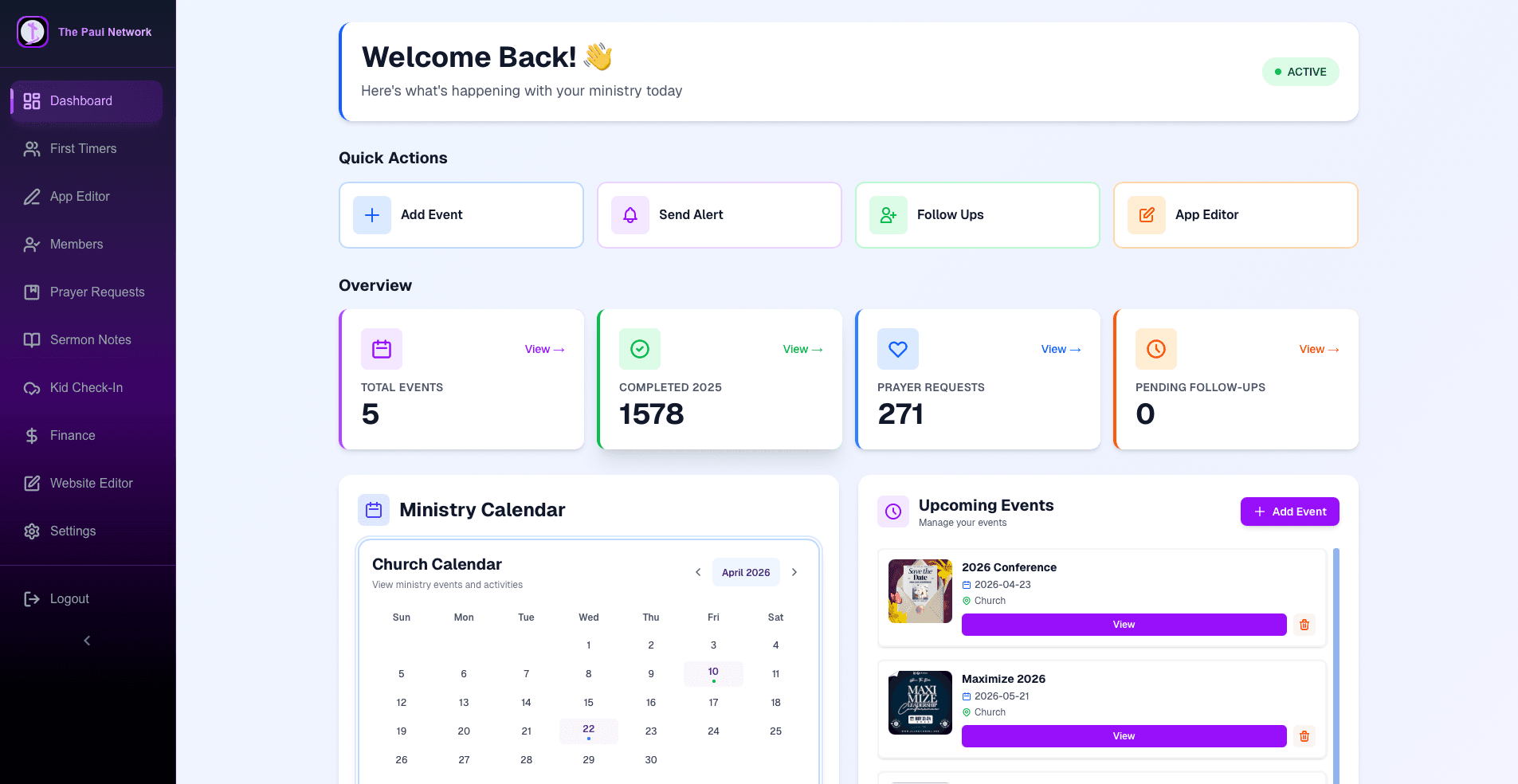This screenshot has width=1518, height=784.
Task: Delete the 2026 Conference event
Action: pos(1304,625)
